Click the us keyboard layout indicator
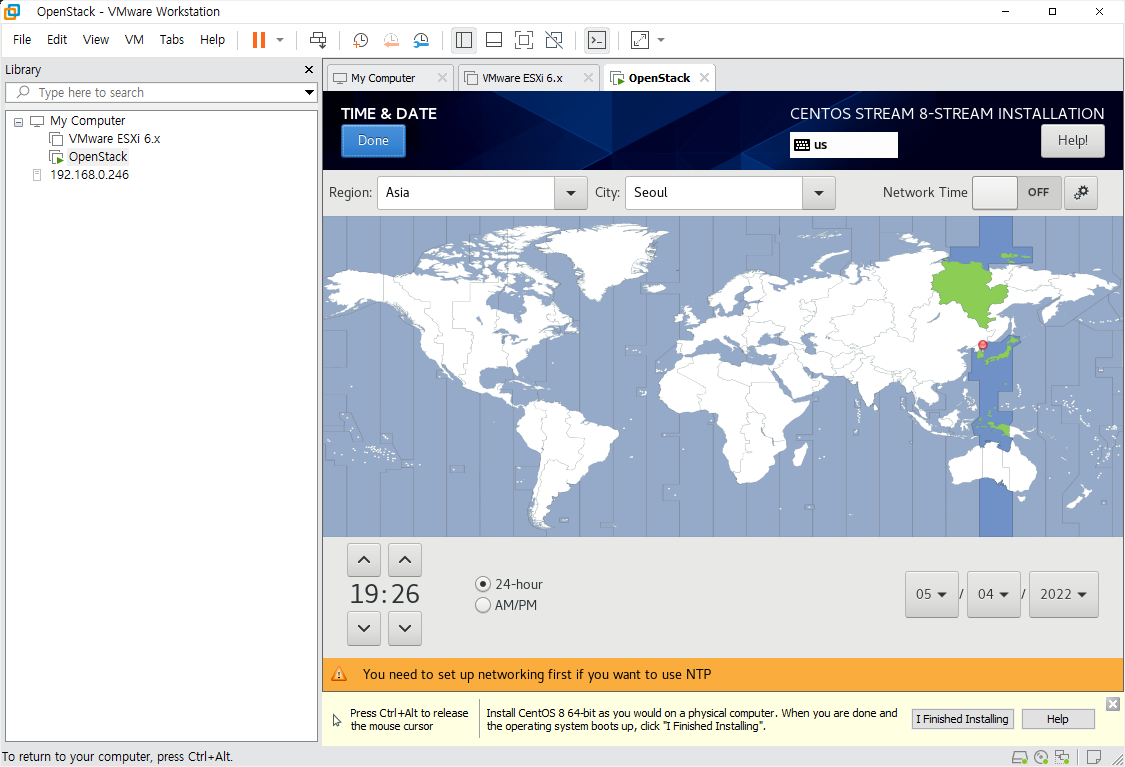This screenshot has width=1125, height=767. (844, 145)
